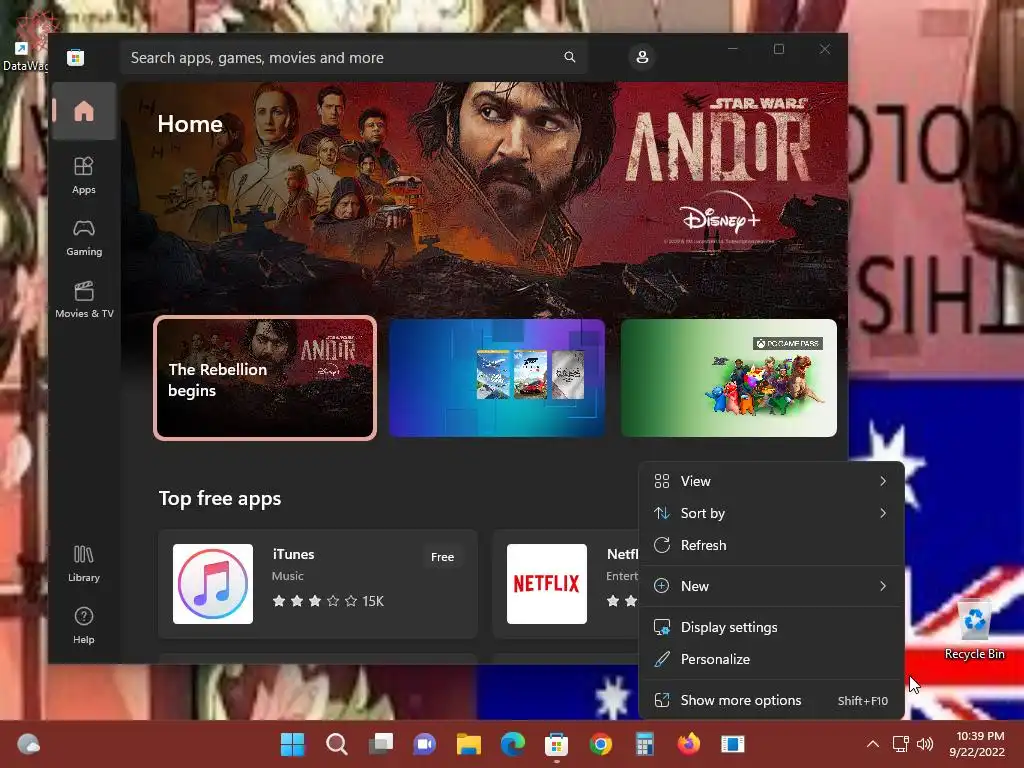Expand the Sort by submenu chevron

point(883,513)
